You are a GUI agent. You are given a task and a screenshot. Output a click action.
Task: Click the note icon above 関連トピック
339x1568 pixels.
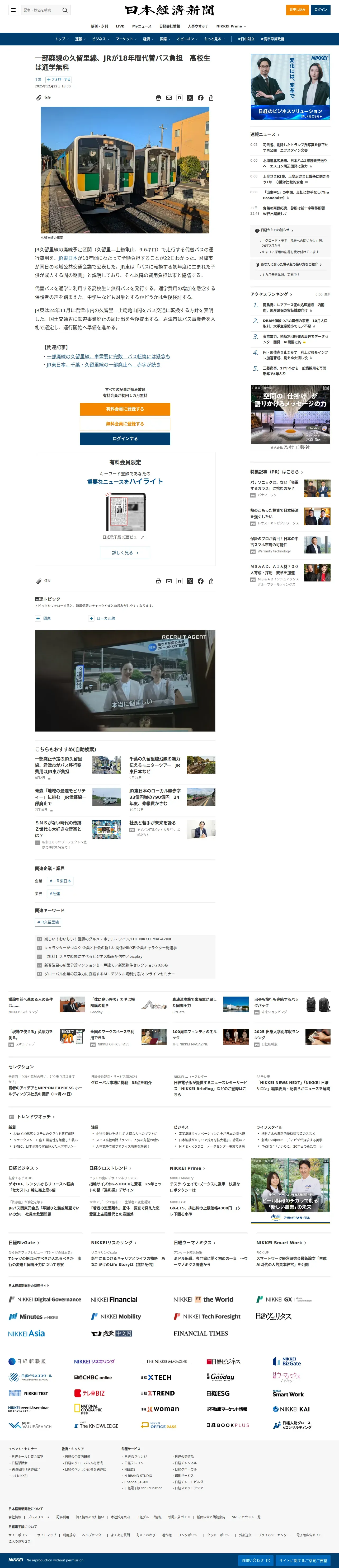tap(180, 581)
